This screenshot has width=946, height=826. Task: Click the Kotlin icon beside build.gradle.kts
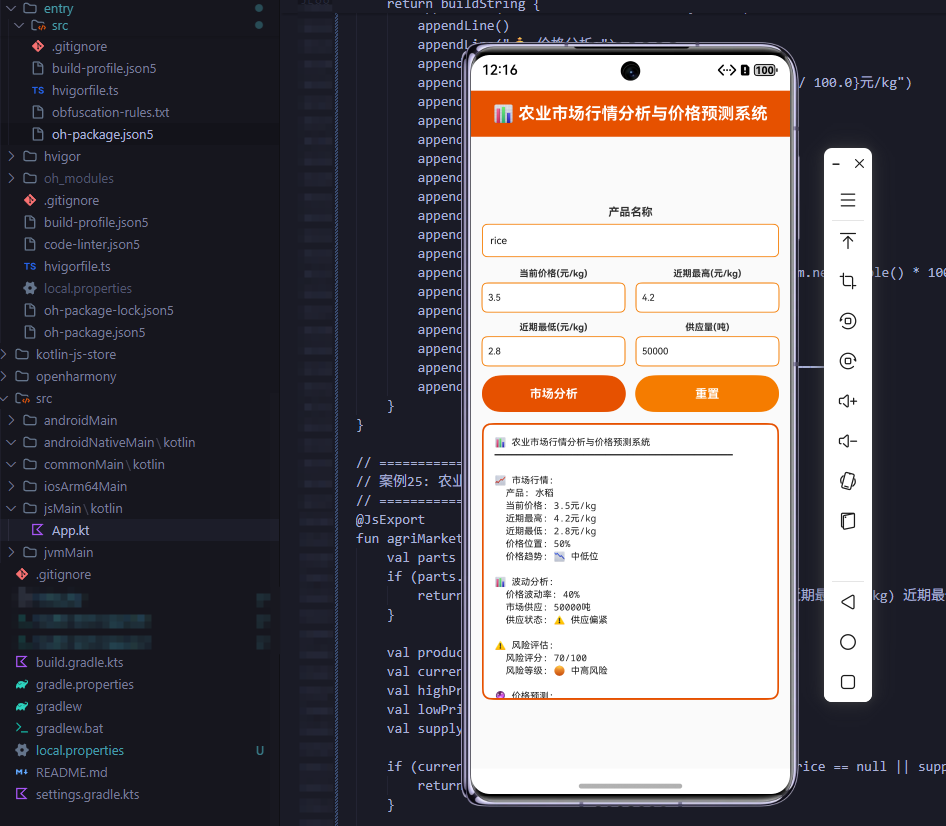(x=22, y=662)
